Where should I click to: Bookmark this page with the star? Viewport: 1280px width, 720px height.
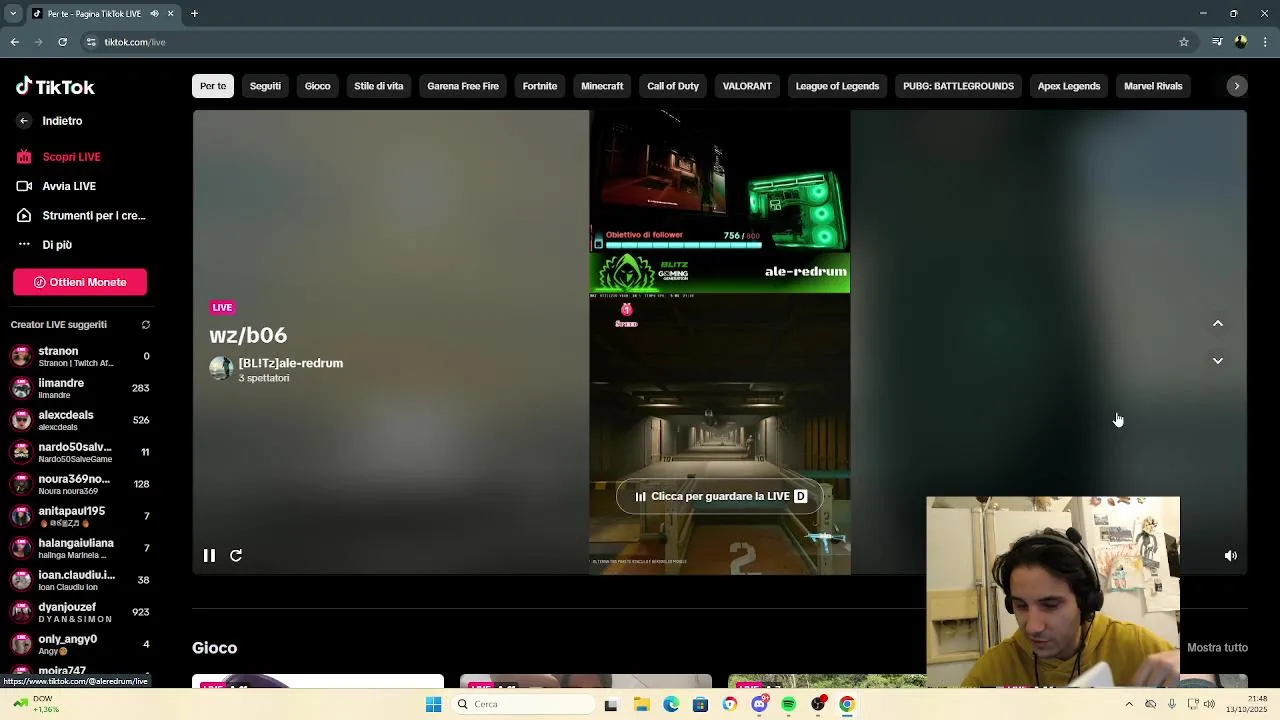tap(1184, 42)
